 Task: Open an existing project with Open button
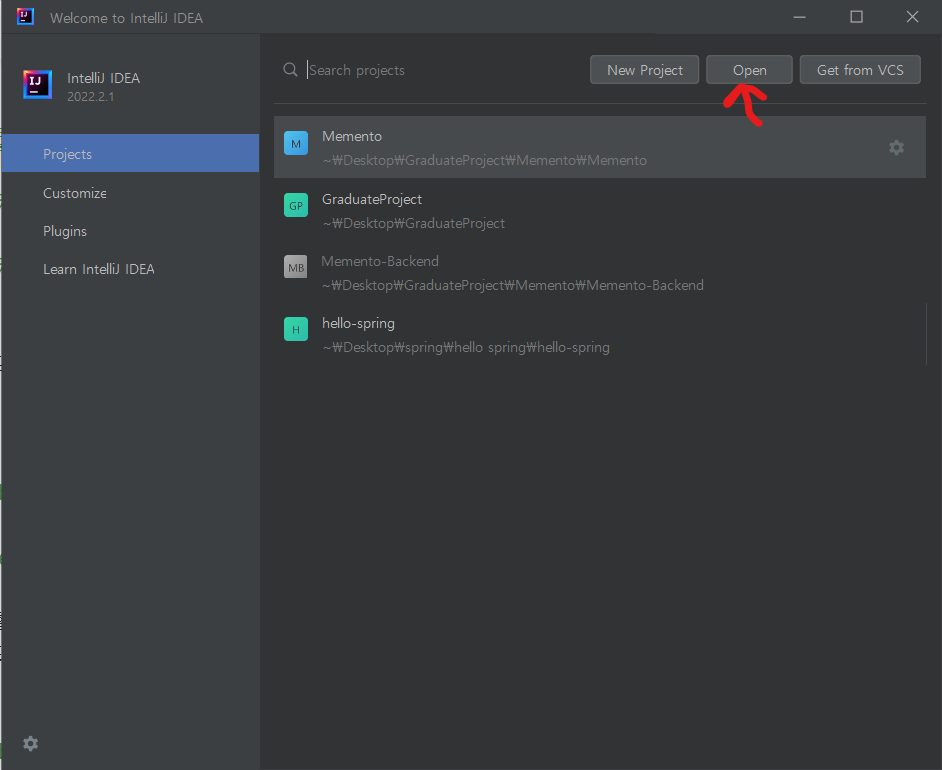pos(749,70)
